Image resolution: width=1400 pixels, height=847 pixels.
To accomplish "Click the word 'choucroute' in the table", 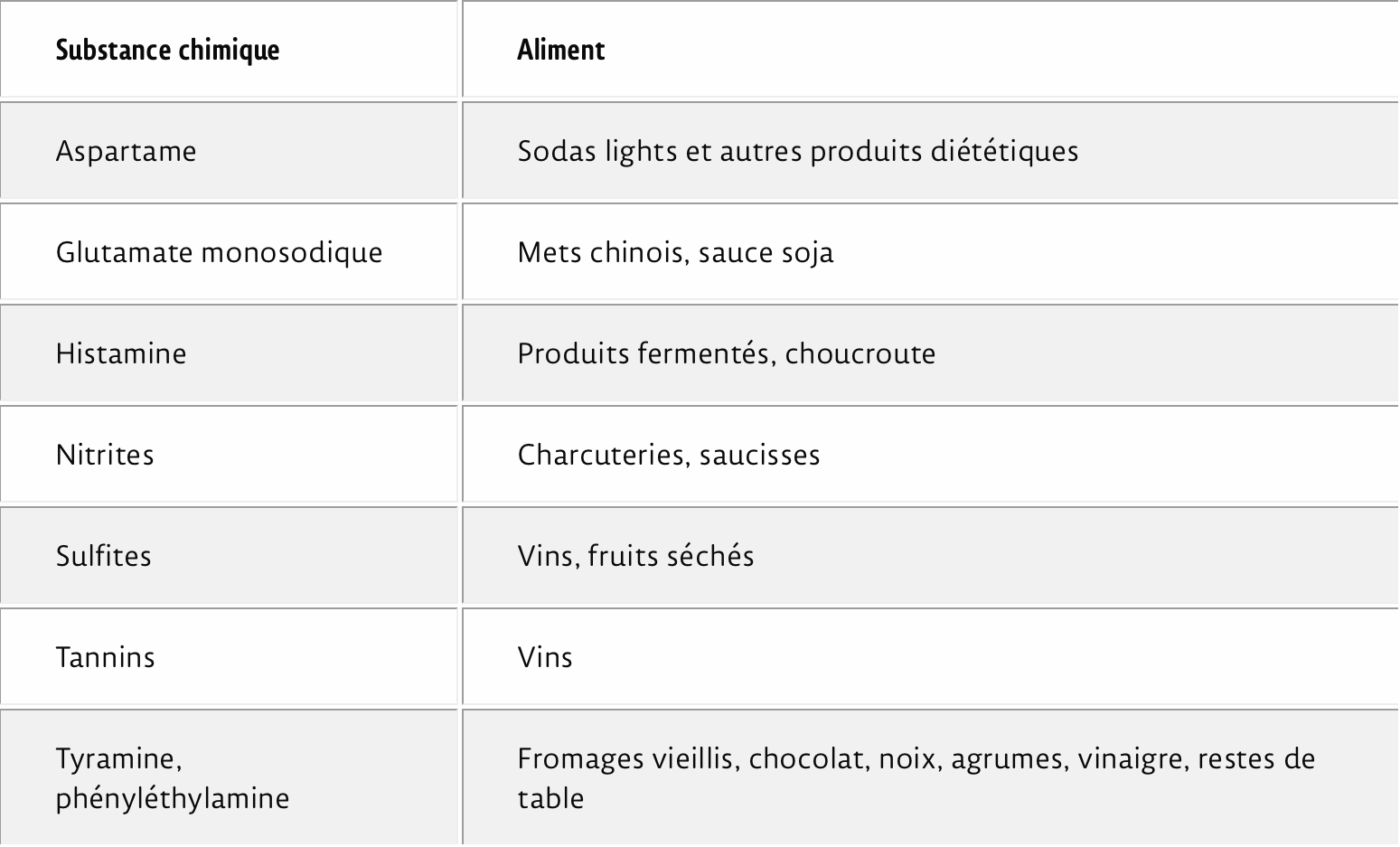I will (x=860, y=353).
